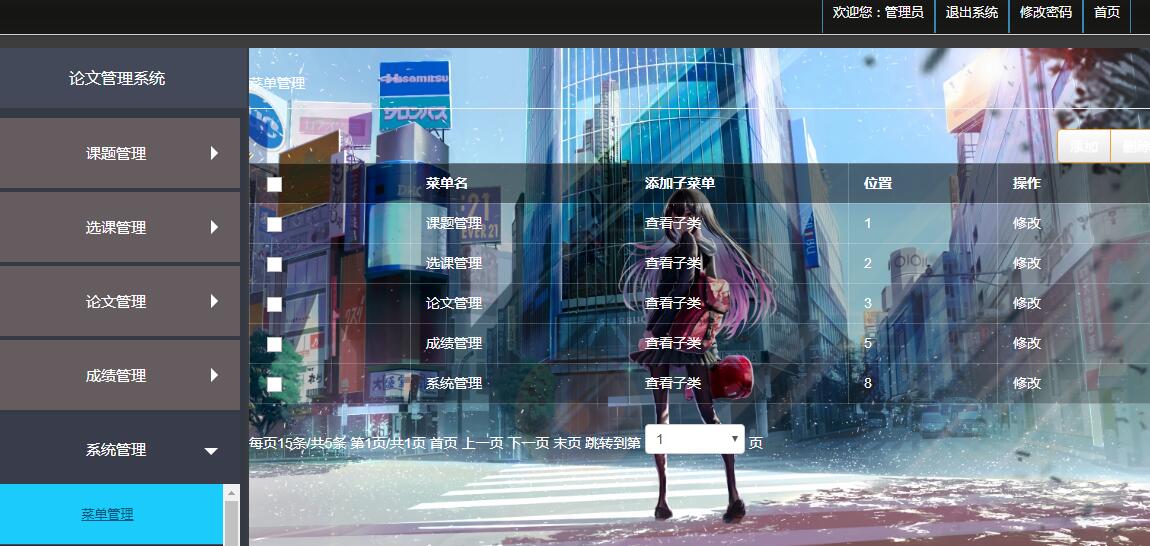Click position value 5 in 成绩管理 row
1150x546 pixels.
click(x=868, y=343)
